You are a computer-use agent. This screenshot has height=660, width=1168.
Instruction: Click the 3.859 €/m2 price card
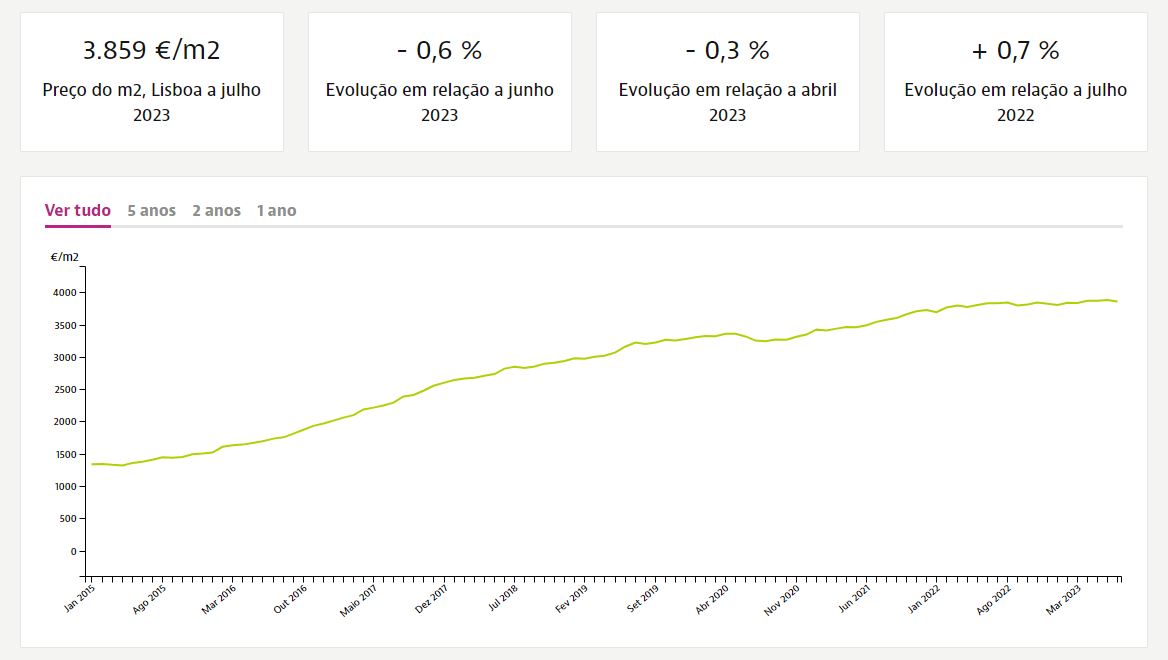[x=152, y=82]
